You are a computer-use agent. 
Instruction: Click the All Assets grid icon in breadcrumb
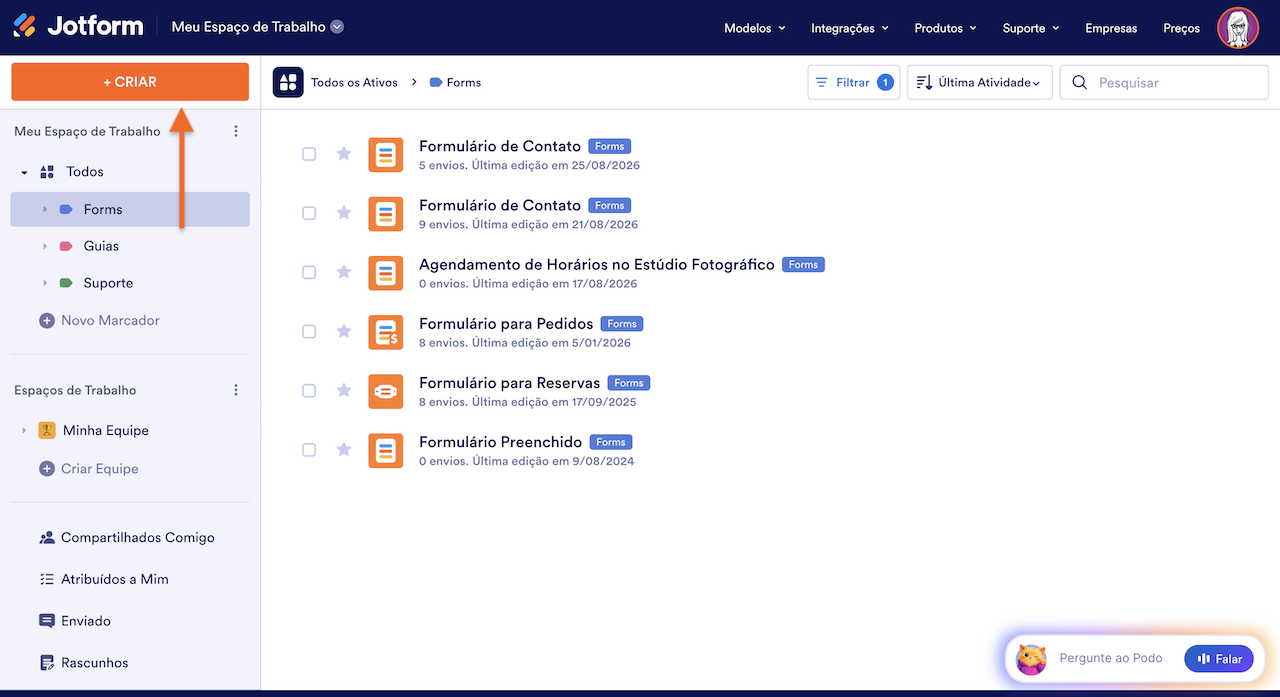pos(288,82)
